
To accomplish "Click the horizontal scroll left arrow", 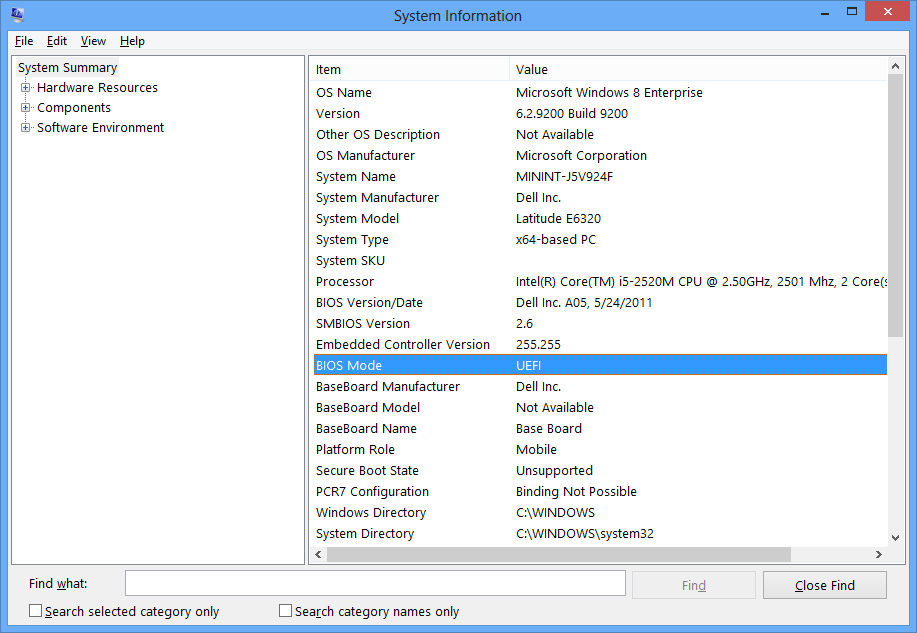I will [x=318, y=554].
